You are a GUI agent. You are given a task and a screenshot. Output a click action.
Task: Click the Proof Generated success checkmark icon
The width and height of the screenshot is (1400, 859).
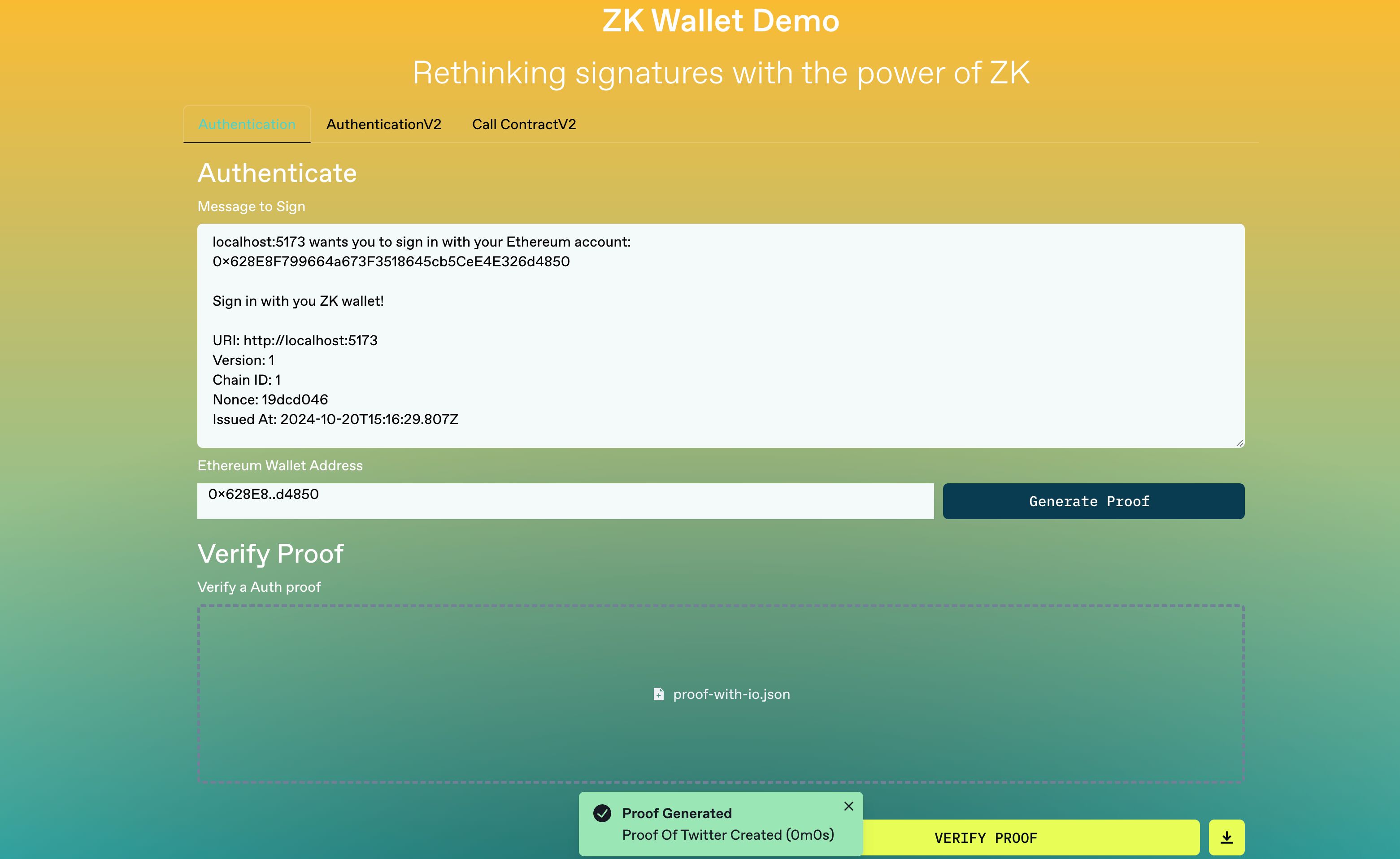(602, 814)
